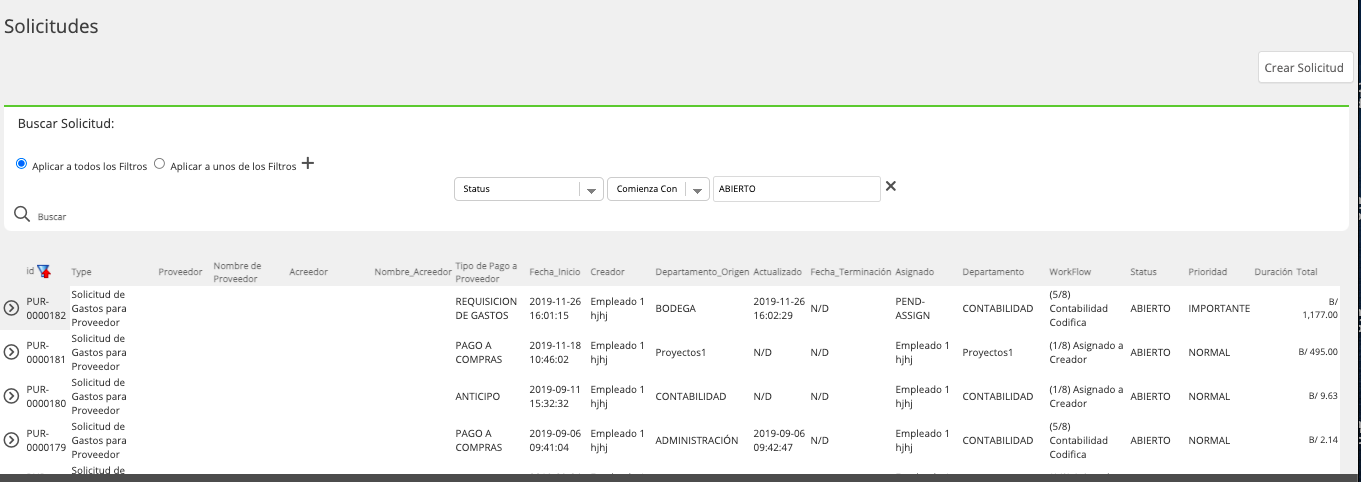Click the ANTICIPO payment type cell
The width and height of the screenshot is (1361, 482).
[478, 396]
